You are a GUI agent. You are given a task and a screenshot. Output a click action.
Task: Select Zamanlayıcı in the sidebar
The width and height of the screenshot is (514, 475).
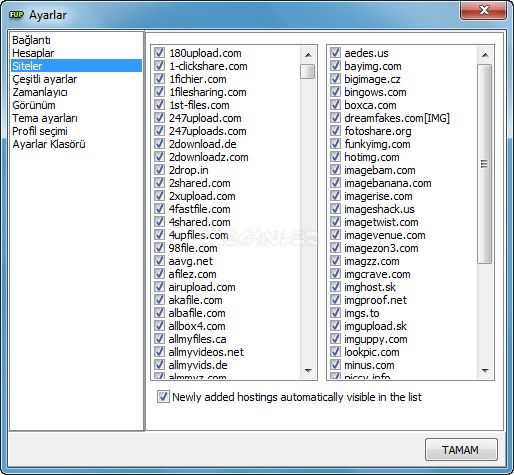(40, 92)
